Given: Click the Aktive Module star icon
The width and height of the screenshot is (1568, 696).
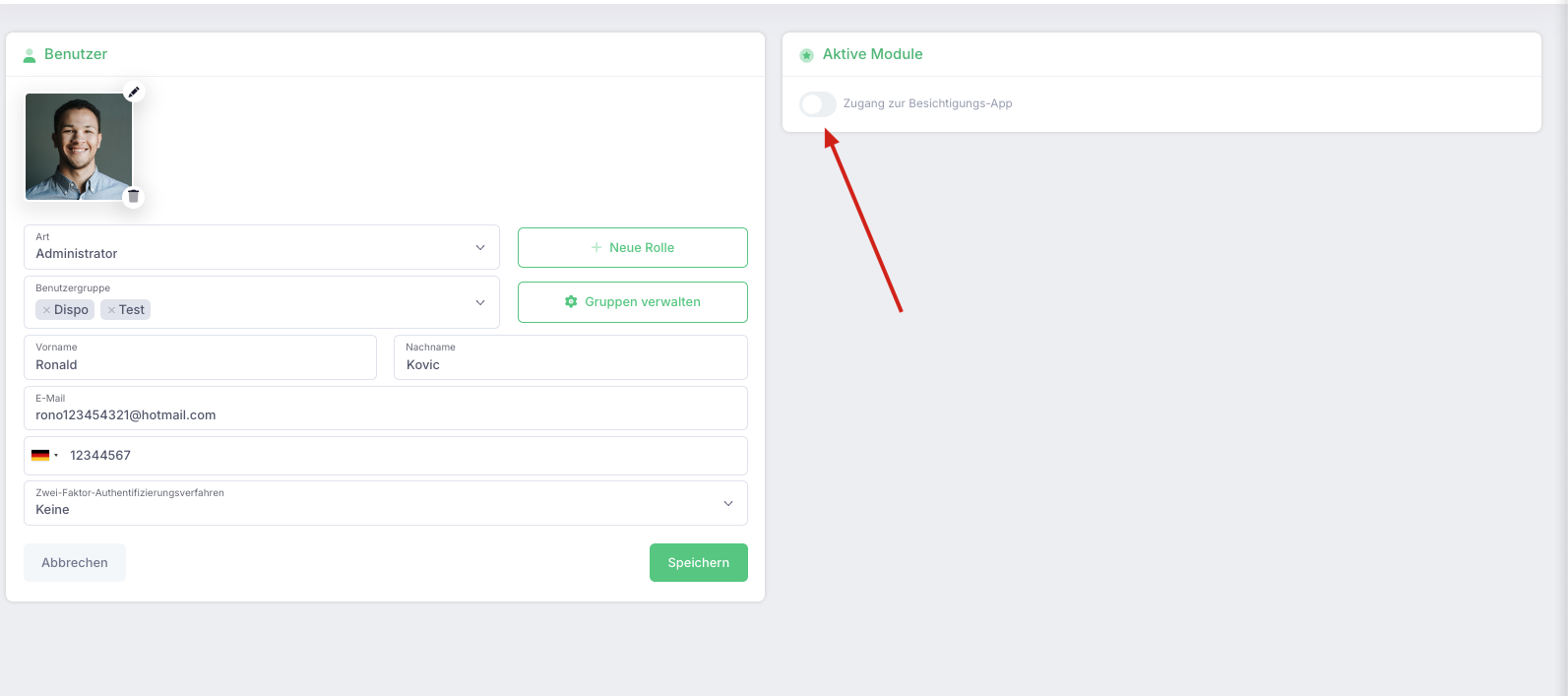Looking at the screenshot, I should 807,55.
